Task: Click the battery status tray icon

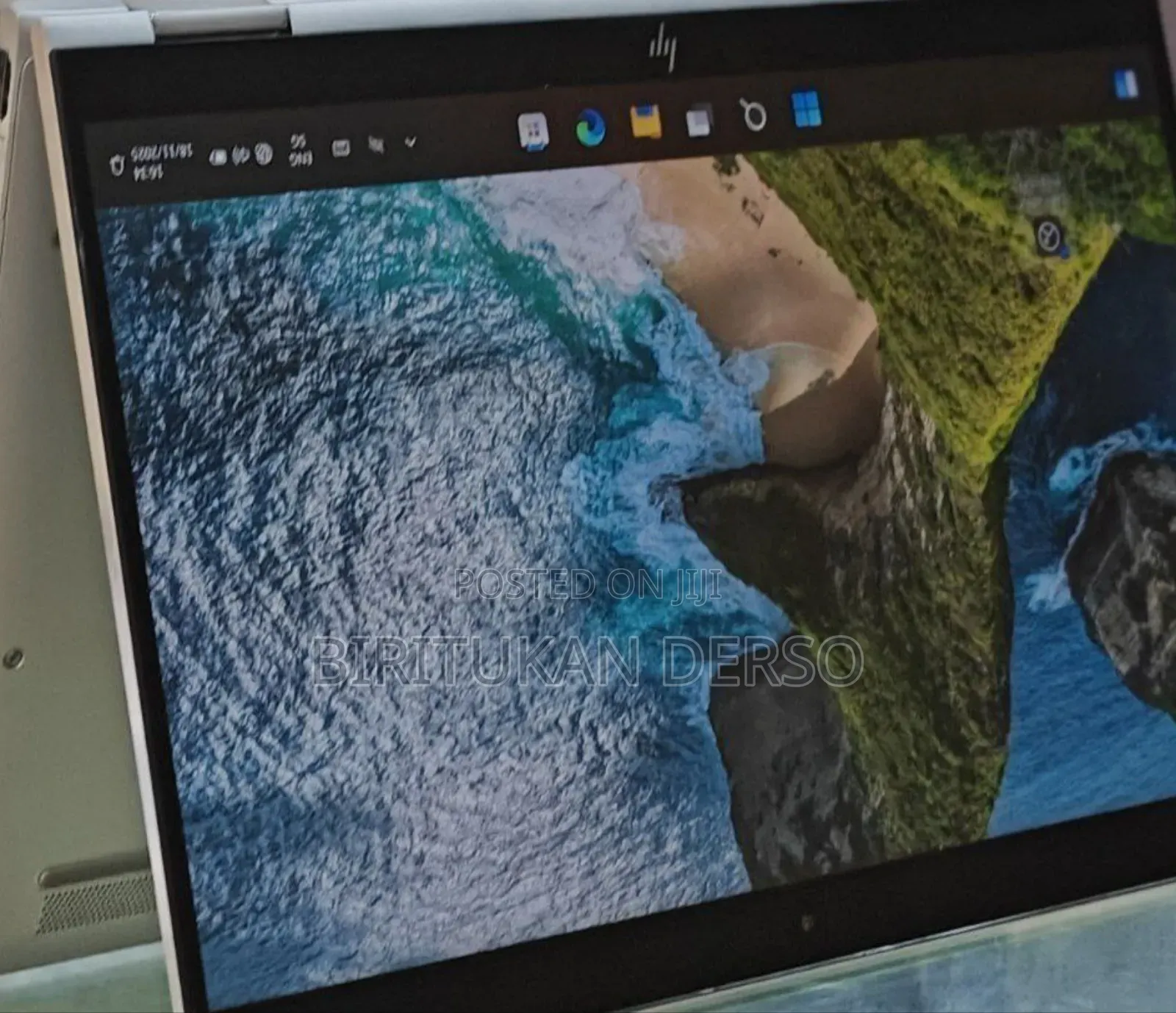Action: tap(218, 157)
